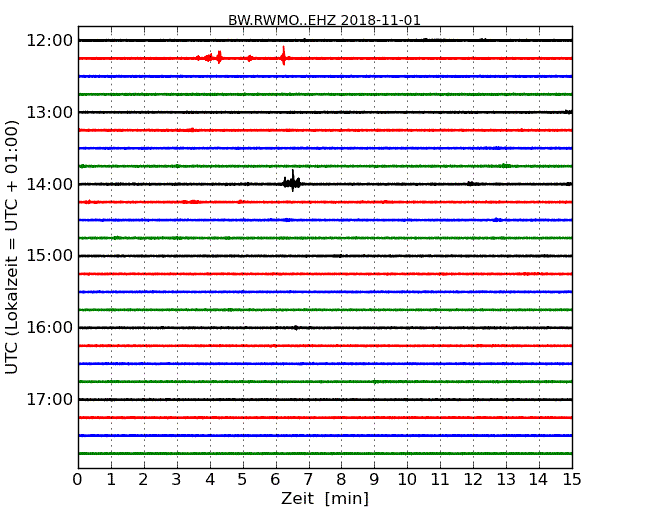
Task: Click the x-axis tick label 14
Action: tap(538, 480)
